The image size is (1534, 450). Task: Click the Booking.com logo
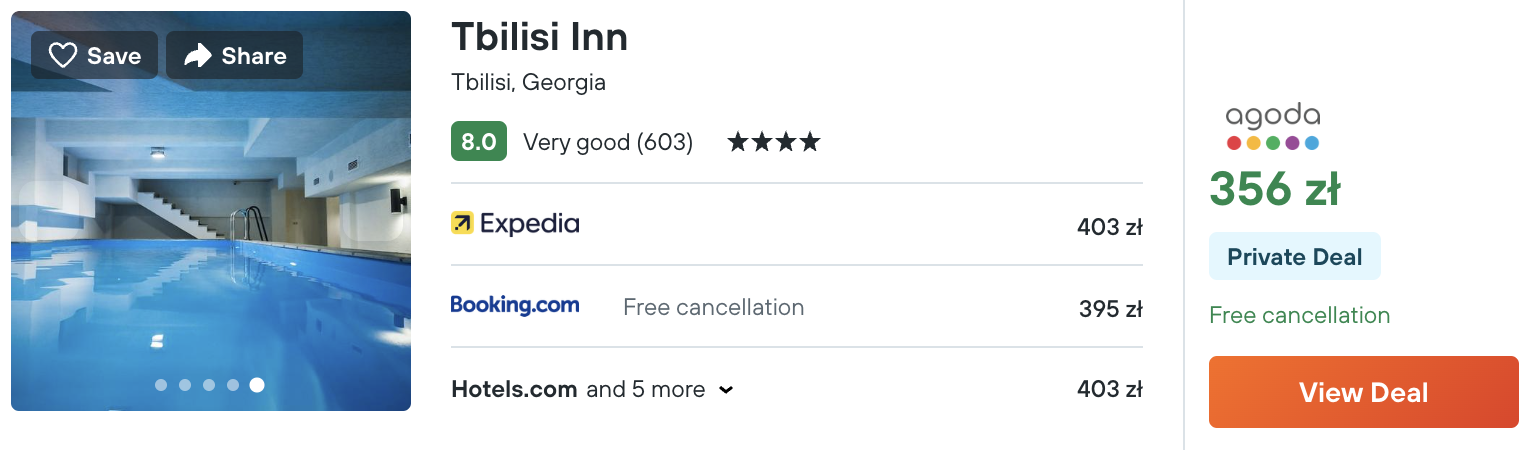pyautogui.click(x=515, y=305)
